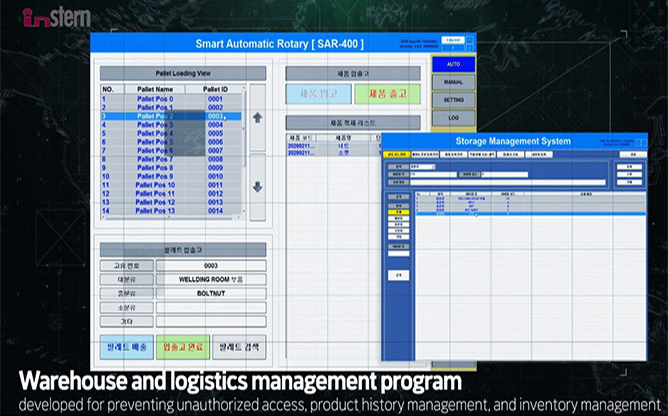Select row Pallet Pos 4
This screenshot has height=416, width=668.
coord(171,133)
